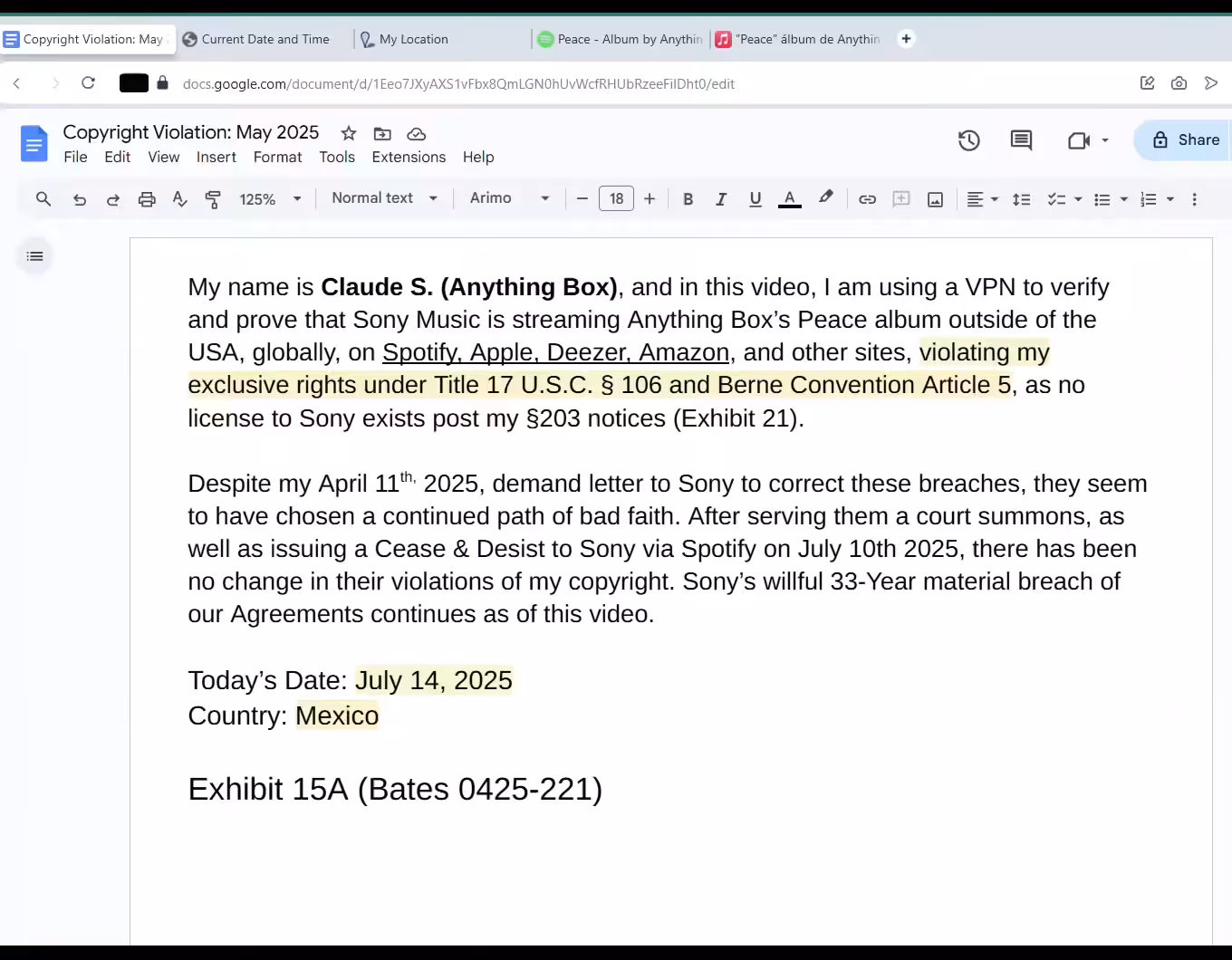Image resolution: width=1232 pixels, height=960 pixels.
Task: Open the search menus magnifier
Action: [x=43, y=199]
